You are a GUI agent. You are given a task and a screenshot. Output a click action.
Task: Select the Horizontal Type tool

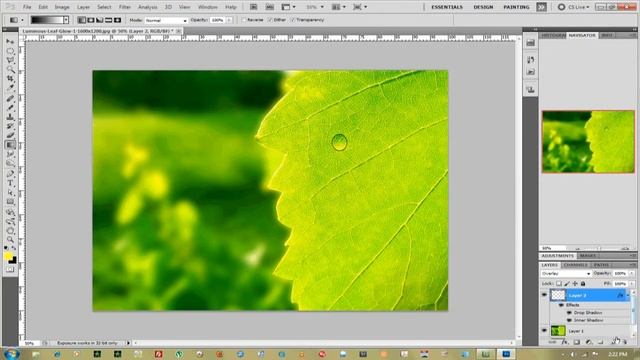click(x=10, y=183)
